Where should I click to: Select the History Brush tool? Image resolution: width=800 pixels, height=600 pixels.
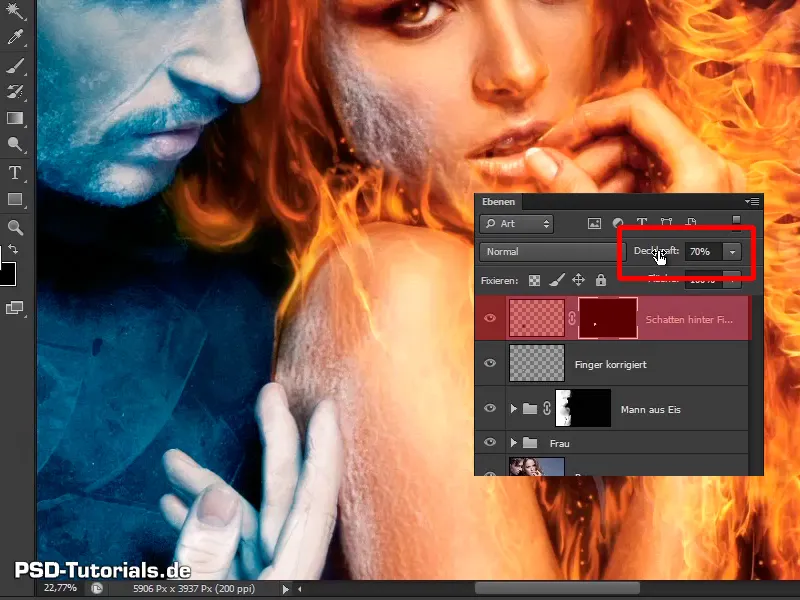[15, 92]
